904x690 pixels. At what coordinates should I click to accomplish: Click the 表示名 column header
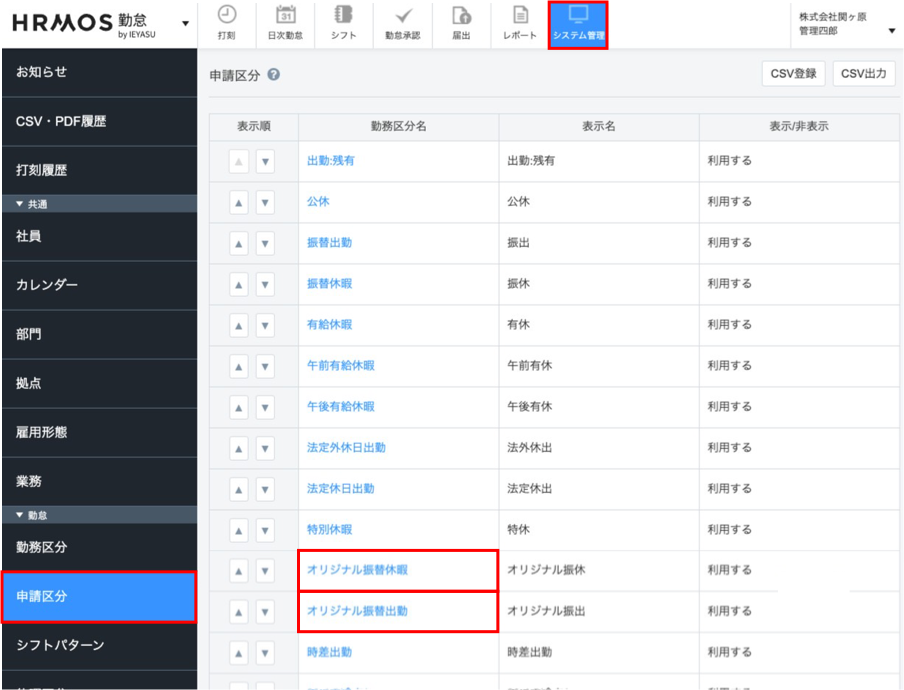[x=599, y=126]
